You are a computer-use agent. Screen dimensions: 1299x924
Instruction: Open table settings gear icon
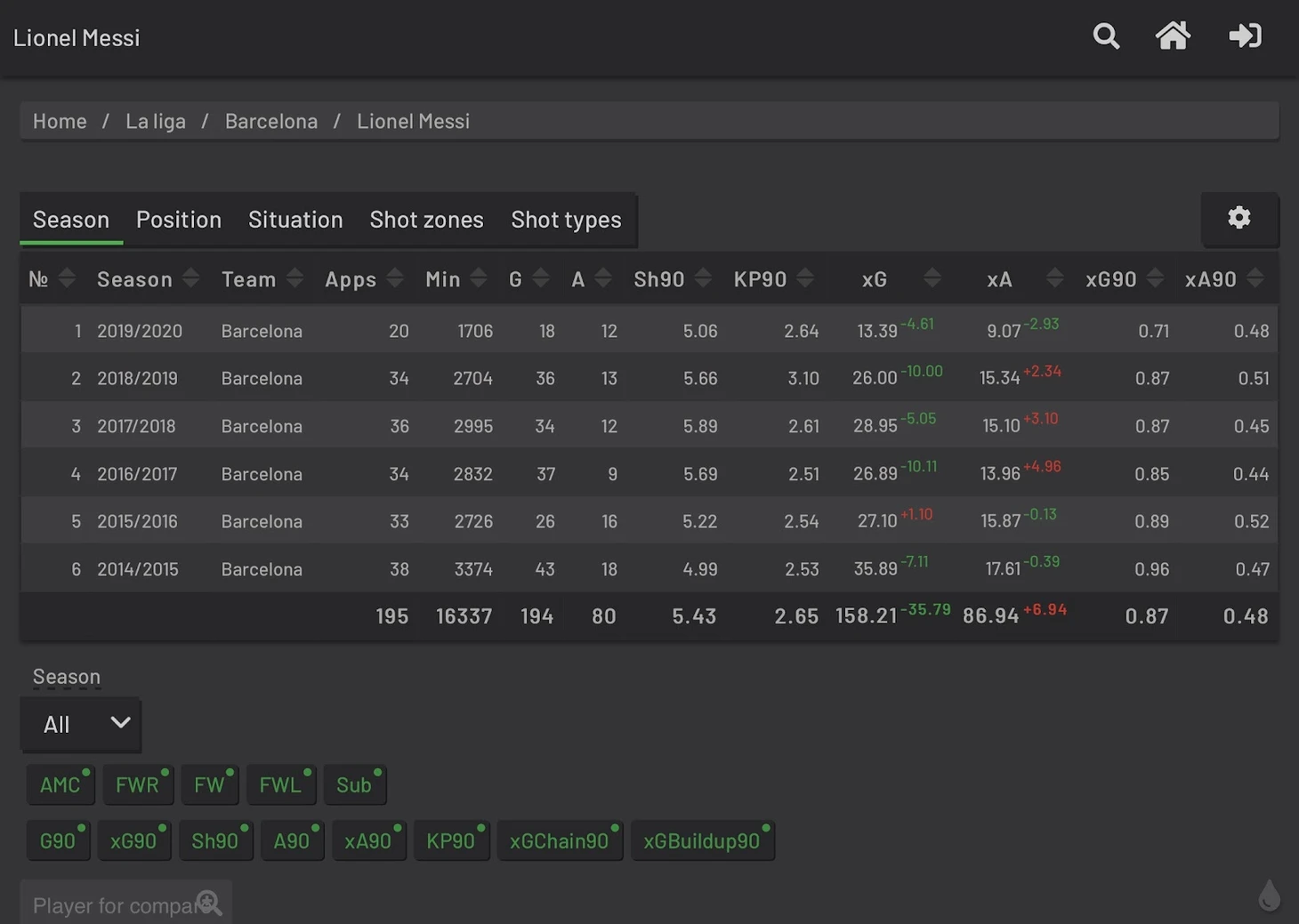pyautogui.click(x=1239, y=218)
